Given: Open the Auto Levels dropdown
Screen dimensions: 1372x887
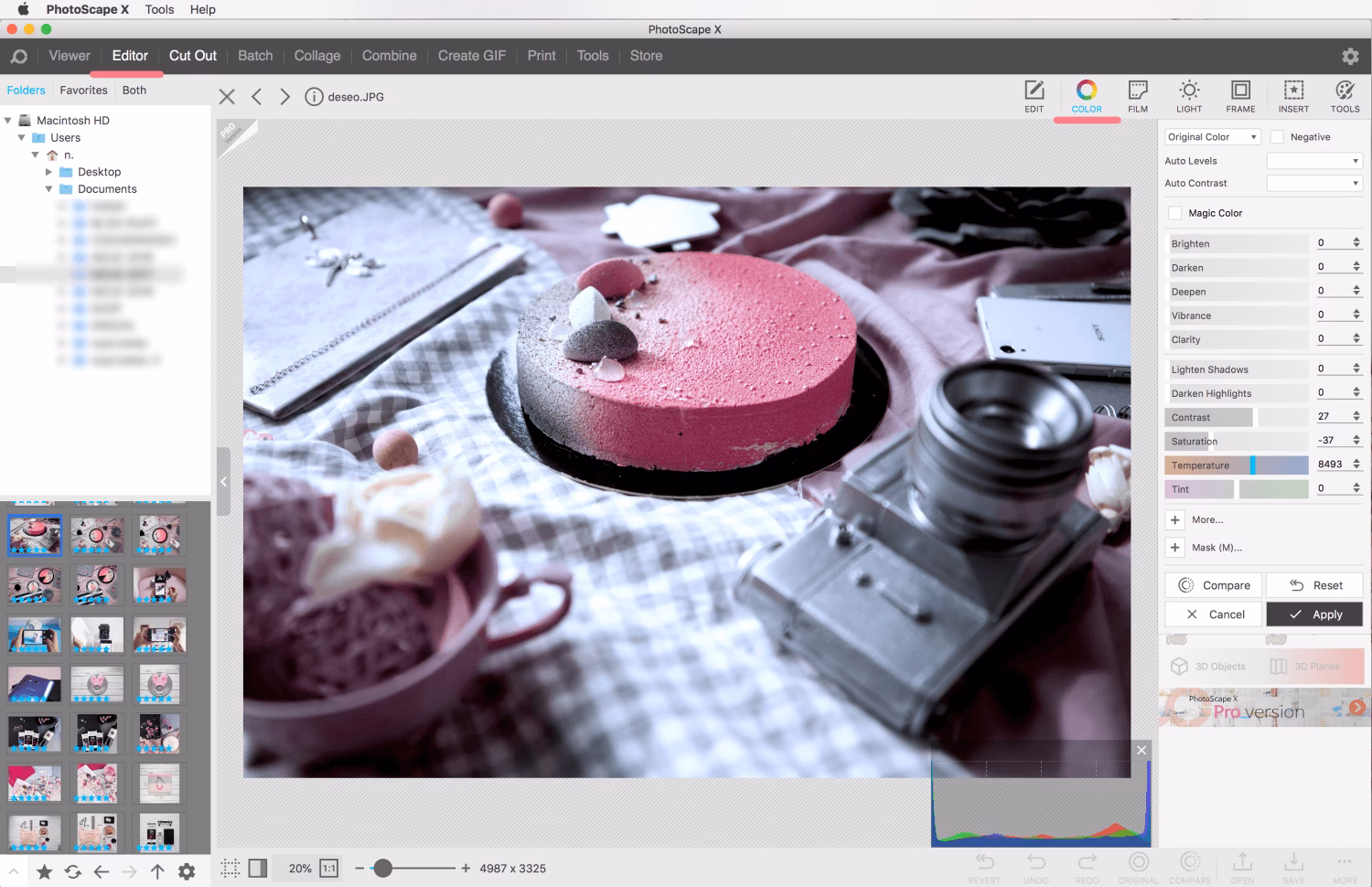Looking at the screenshot, I should pos(1314,160).
